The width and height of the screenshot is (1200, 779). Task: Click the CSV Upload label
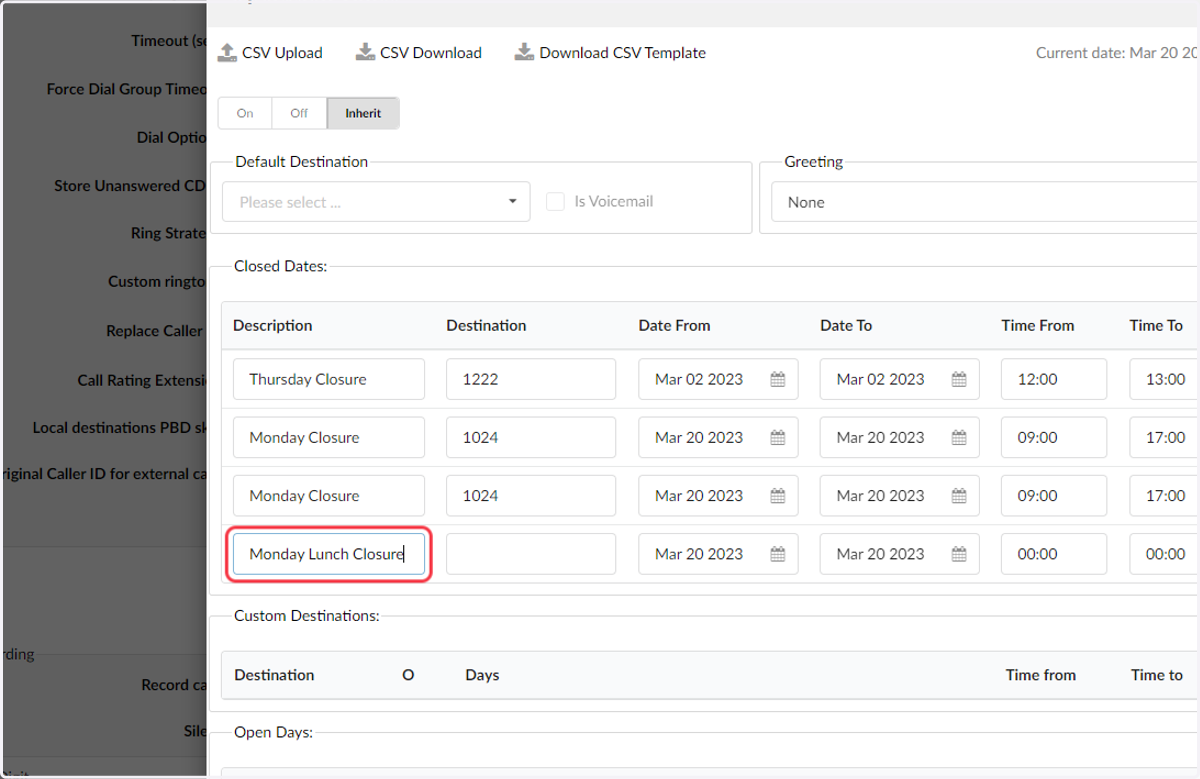pyautogui.click(x=282, y=53)
